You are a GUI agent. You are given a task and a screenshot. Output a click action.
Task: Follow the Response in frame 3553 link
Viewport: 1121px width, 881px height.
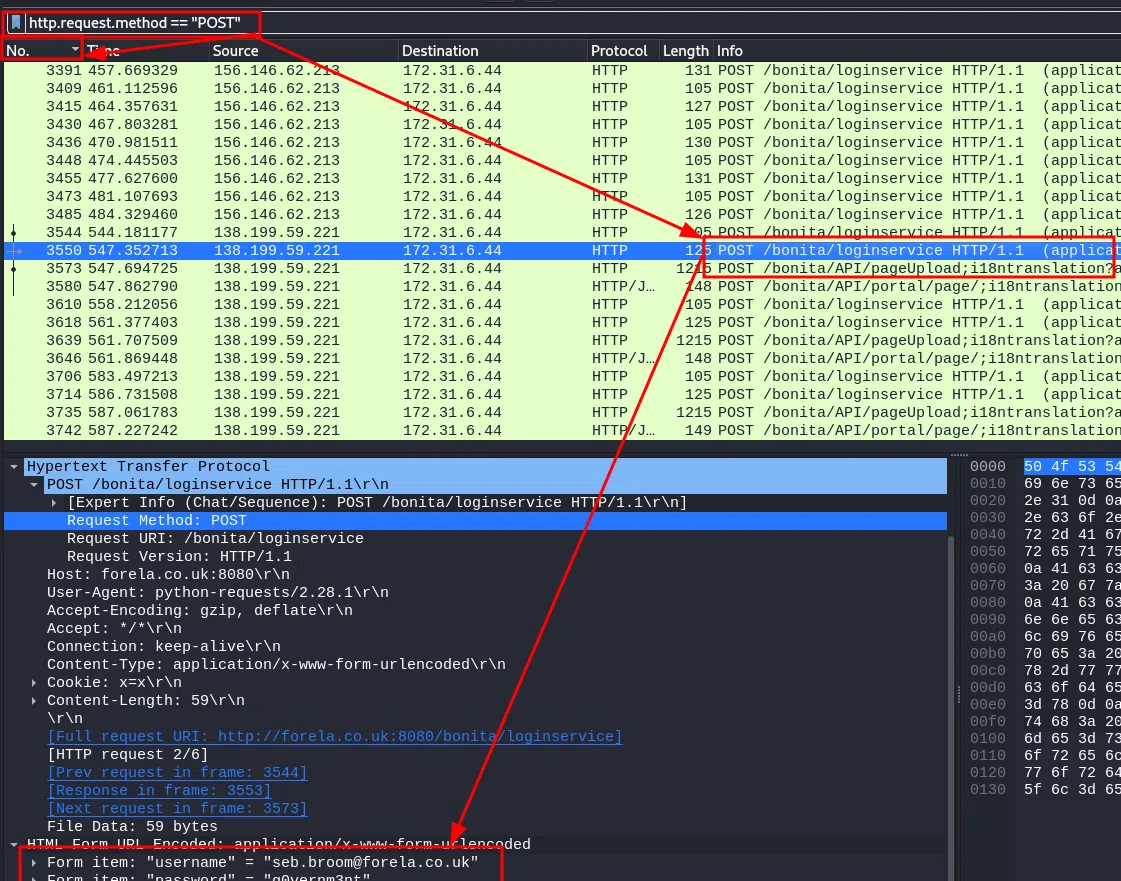(158, 791)
